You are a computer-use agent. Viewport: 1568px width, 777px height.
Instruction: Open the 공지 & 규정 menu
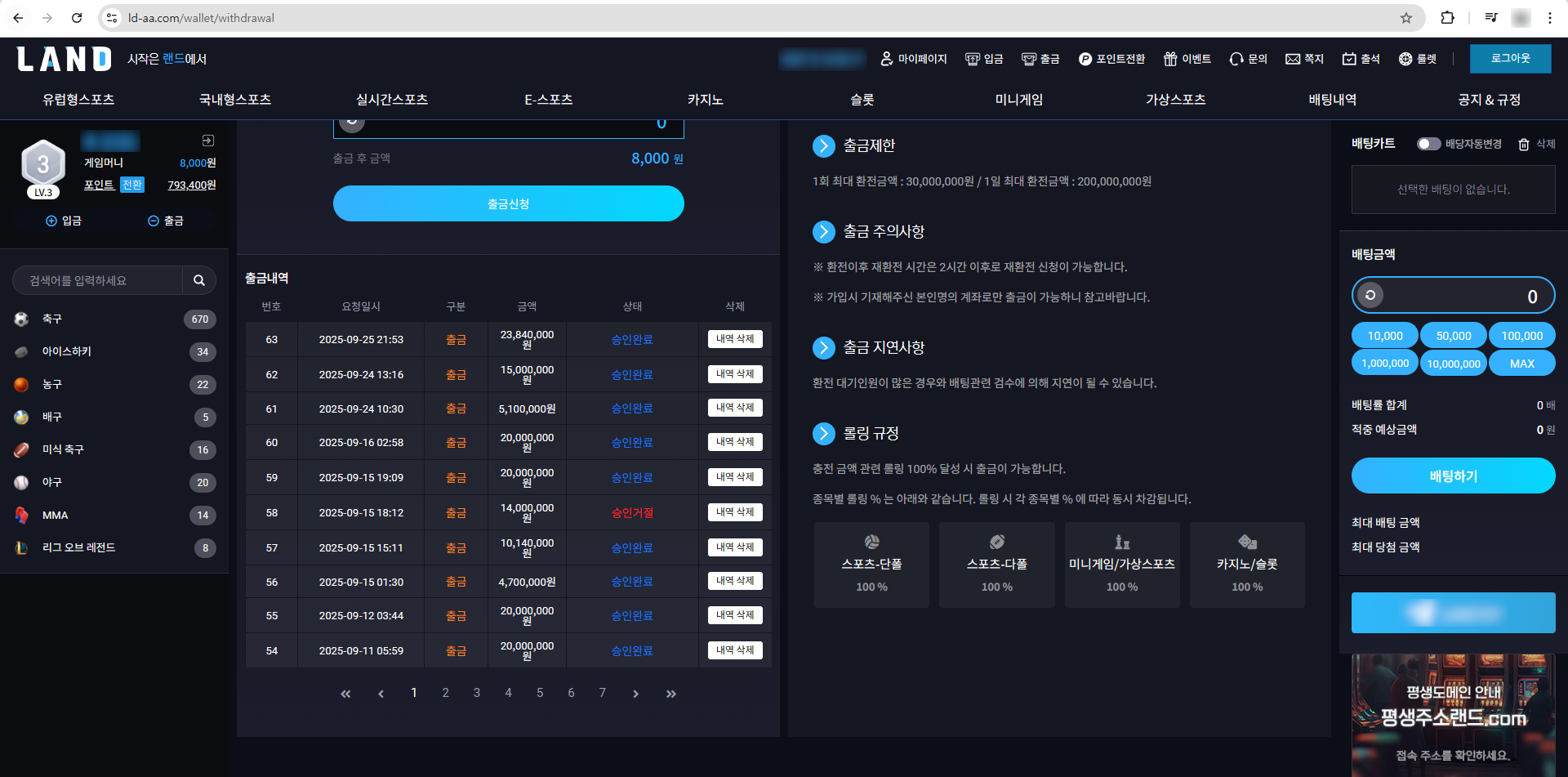click(x=1490, y=100)
